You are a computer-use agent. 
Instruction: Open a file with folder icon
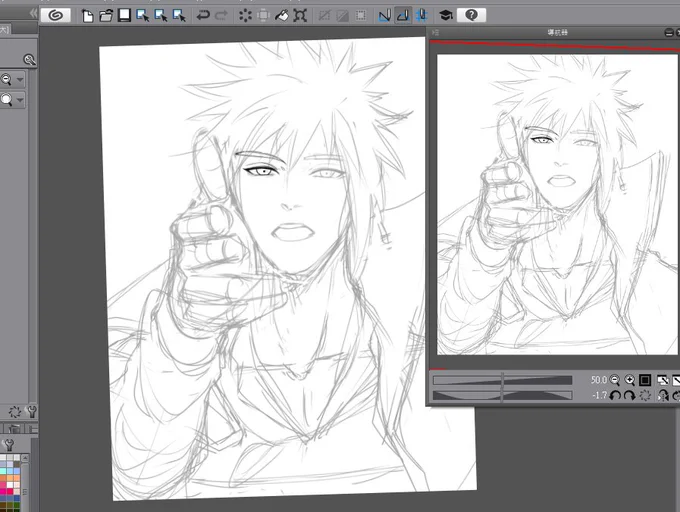pos(106,16)
